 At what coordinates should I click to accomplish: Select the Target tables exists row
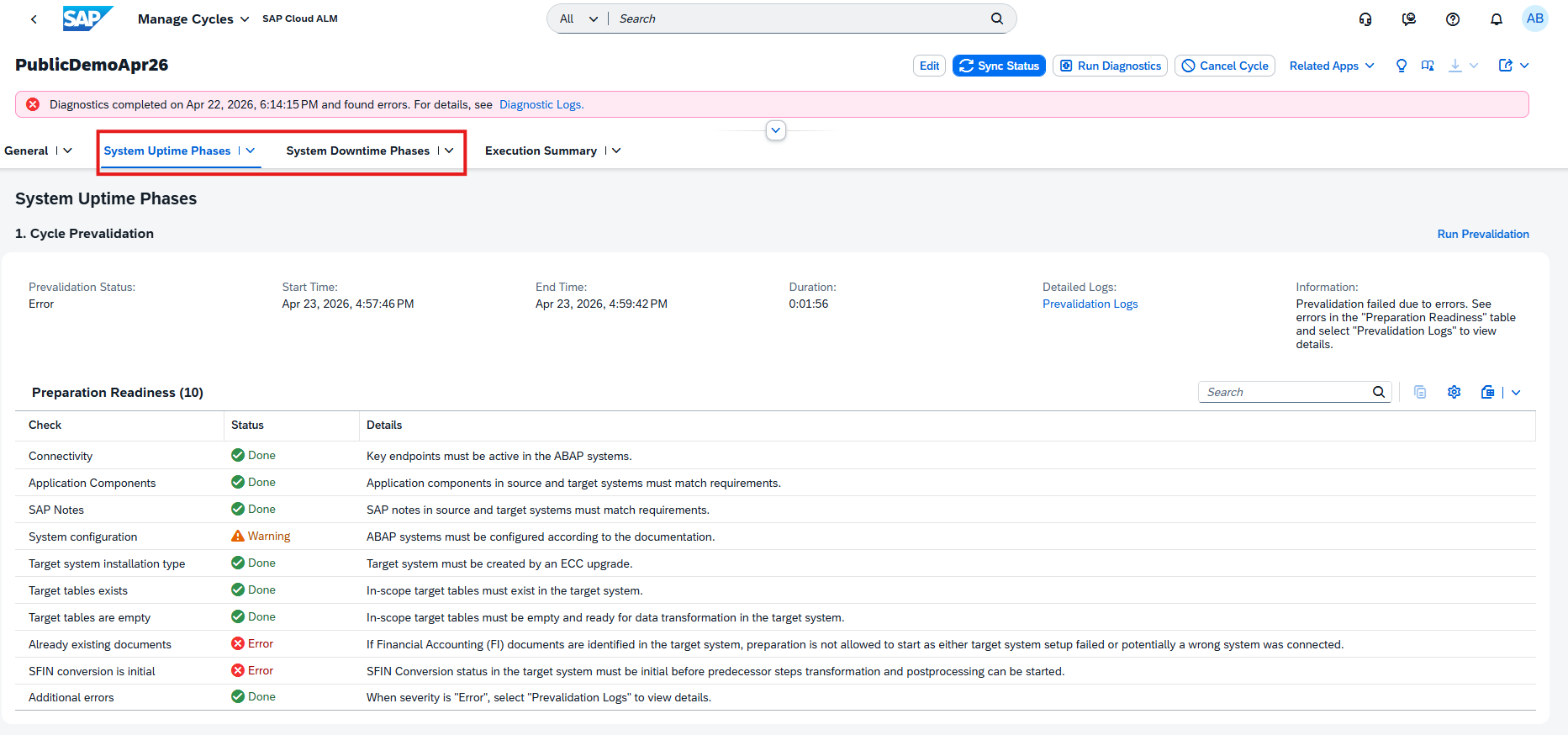[775, 590]
